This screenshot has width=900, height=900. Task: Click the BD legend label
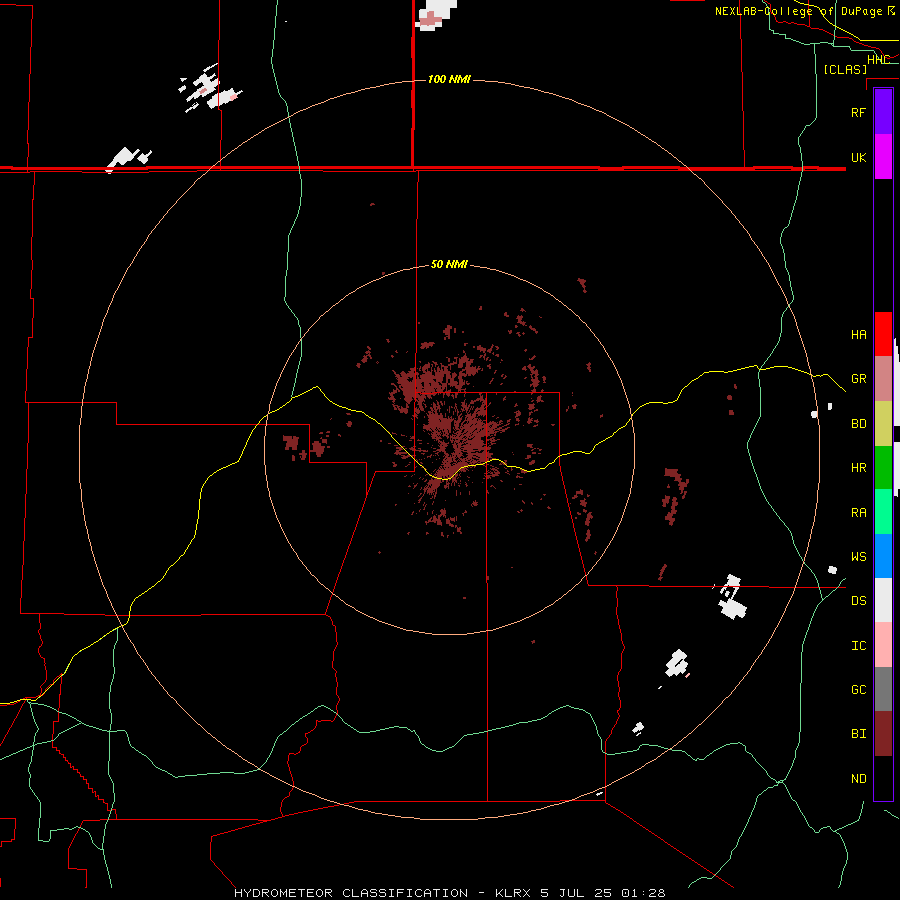coord(858,424)
